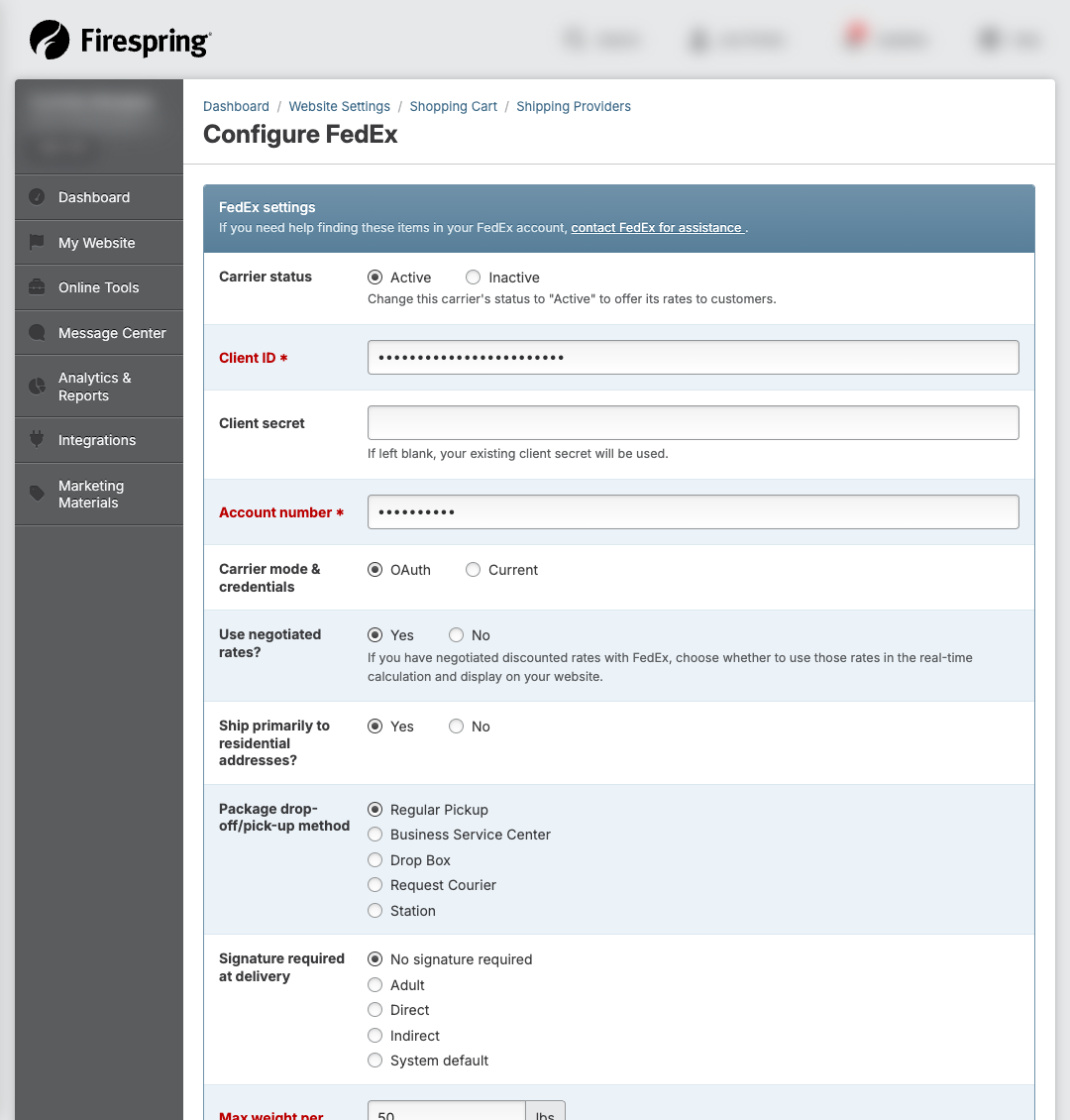Click the briefcase icon for Online Tools

pos(37,287)
